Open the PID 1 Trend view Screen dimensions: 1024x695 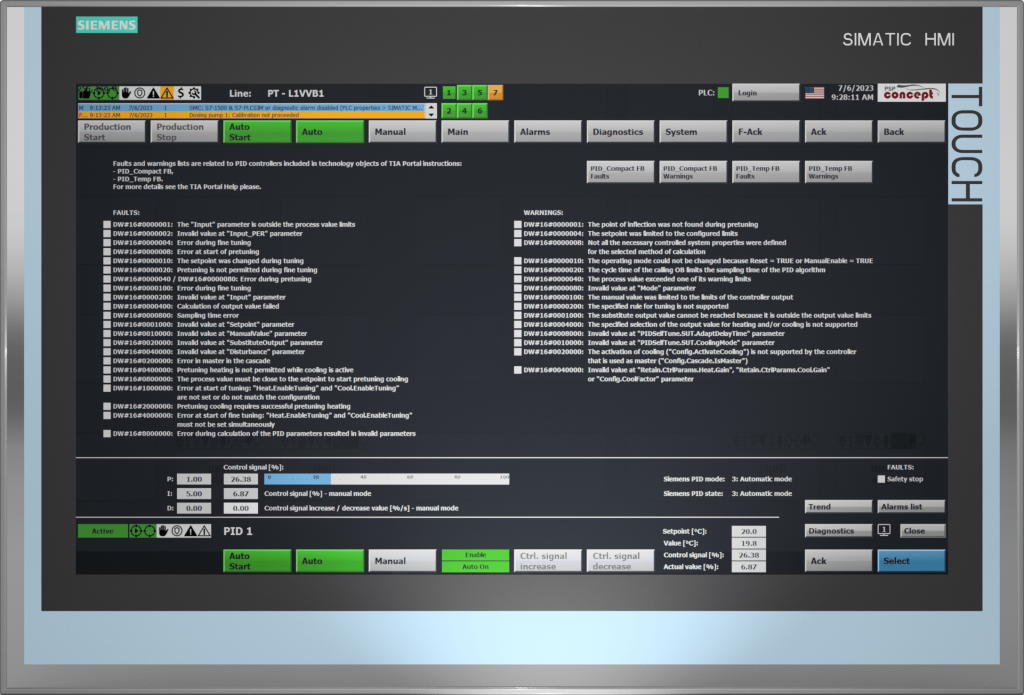pyautogui.click(x=838, y=506)
